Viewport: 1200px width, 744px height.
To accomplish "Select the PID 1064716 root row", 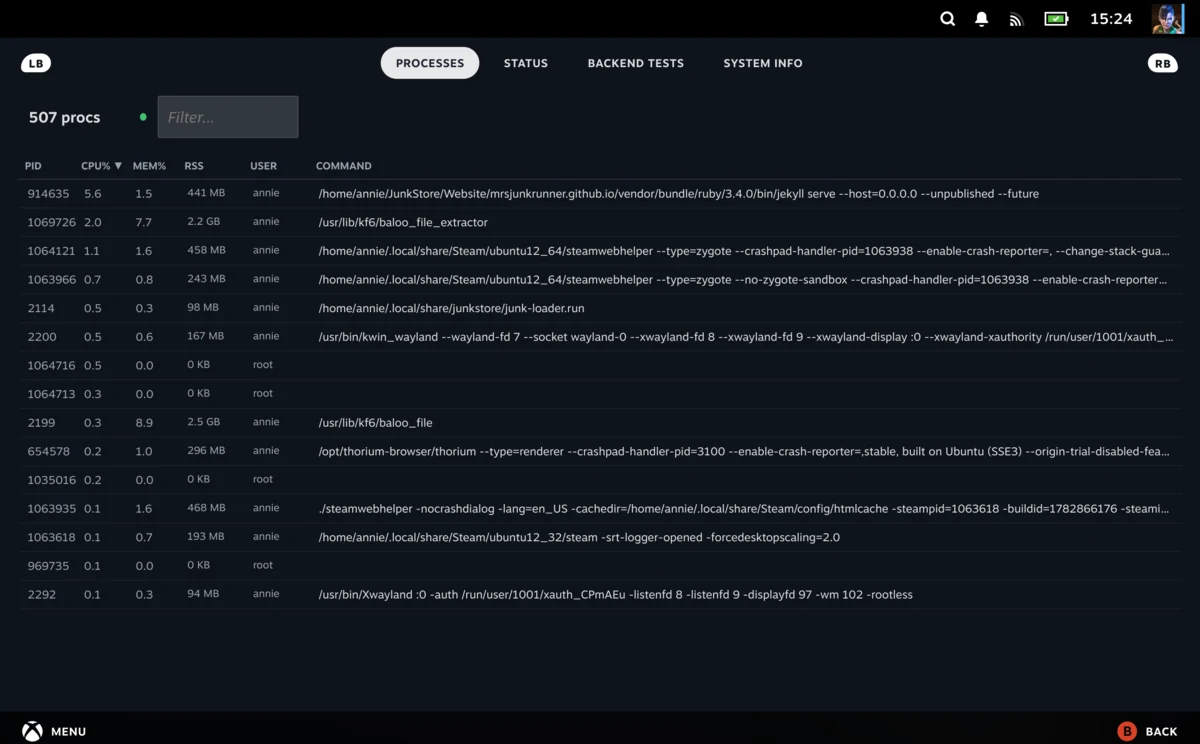I will 599,365.
